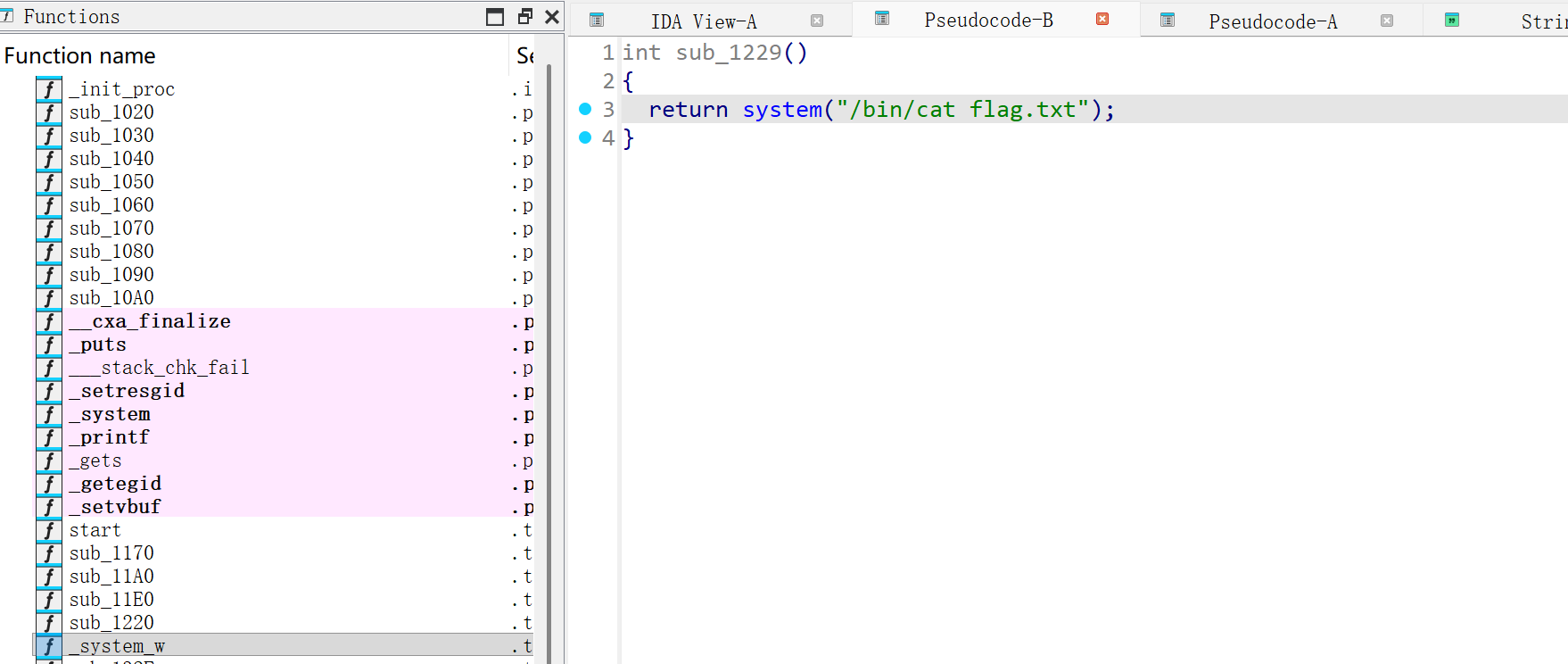The width and height of the screenshot is (1568, 664).
Task: Click the function icon beside _setvbuf
Action: click(49, 507)
